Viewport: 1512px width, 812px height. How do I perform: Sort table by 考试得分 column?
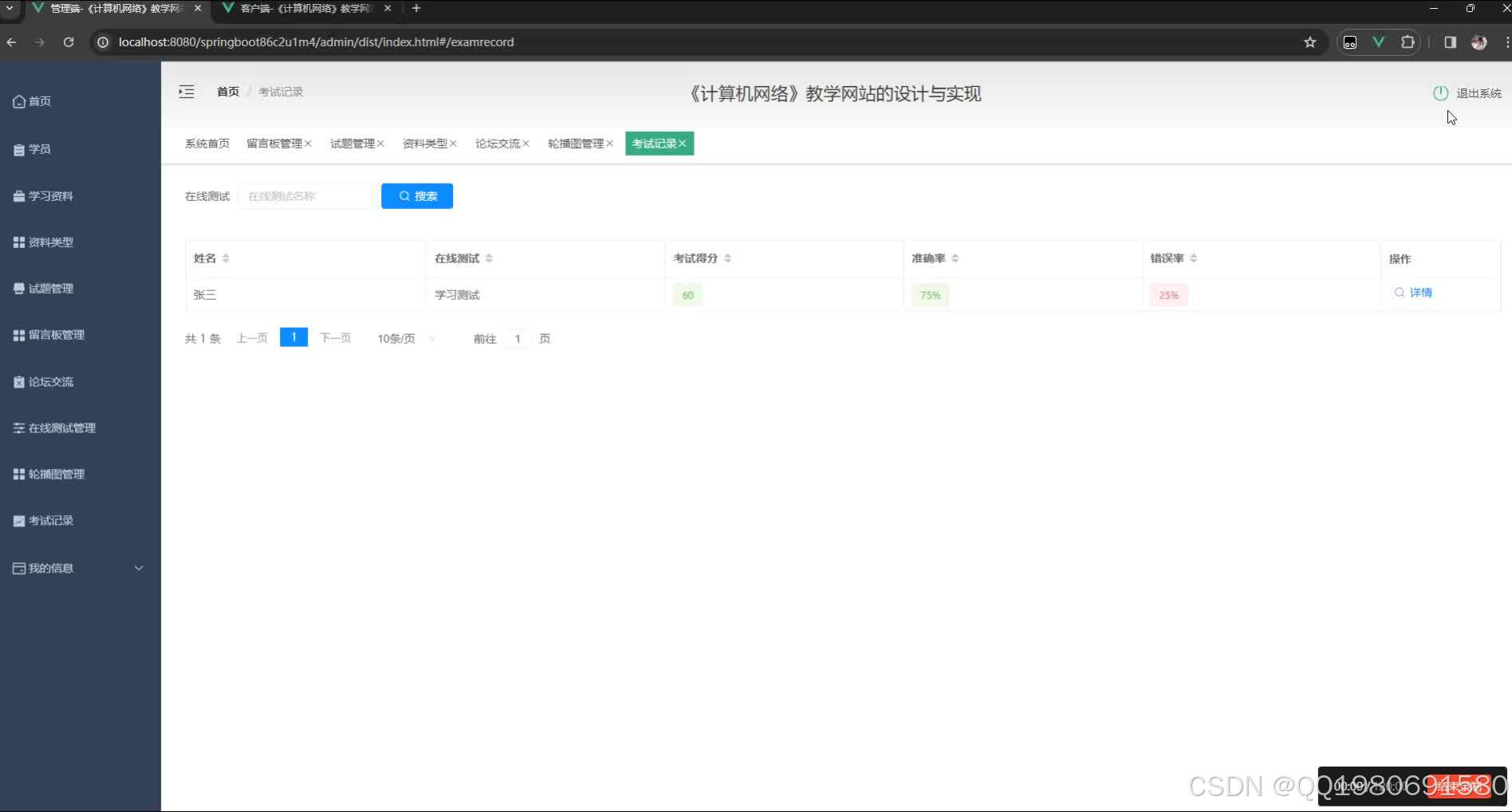(727, 258)
